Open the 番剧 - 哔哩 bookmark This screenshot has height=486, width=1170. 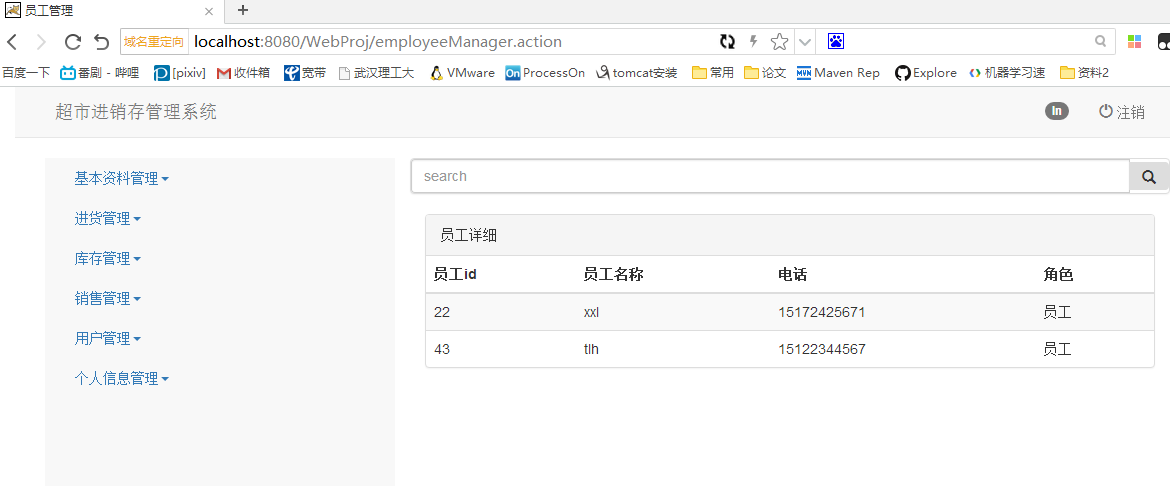point(99,72)
